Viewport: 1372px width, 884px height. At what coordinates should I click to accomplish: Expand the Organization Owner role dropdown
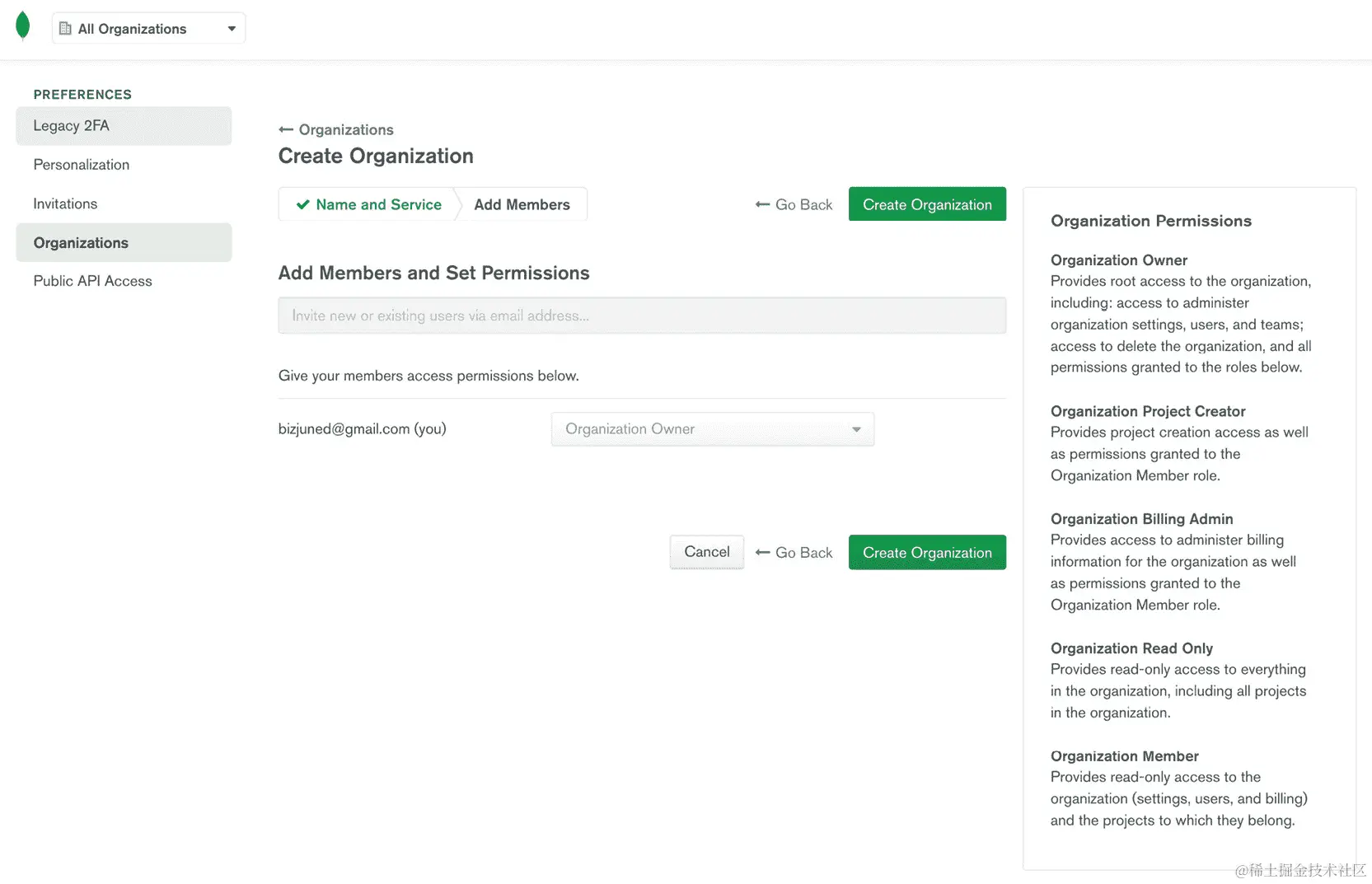(x=712, y=429)
